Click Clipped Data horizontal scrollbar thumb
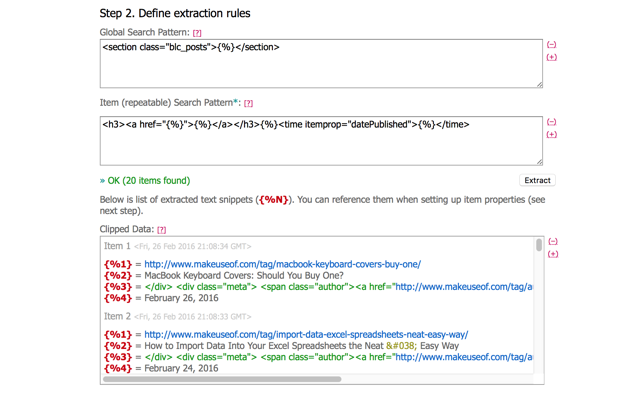This screenshot has height=395, width=640. point(222,379)
